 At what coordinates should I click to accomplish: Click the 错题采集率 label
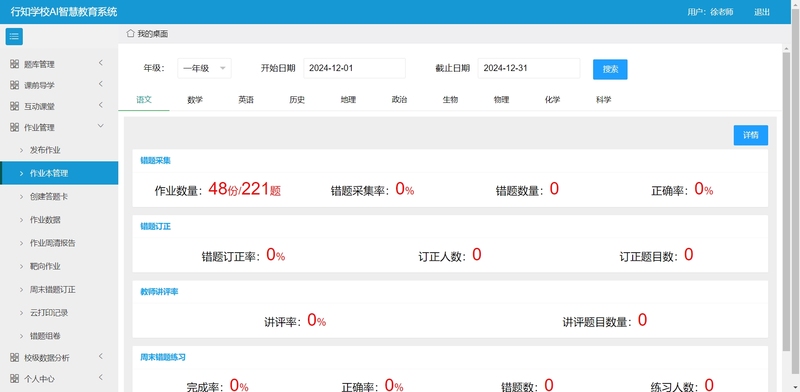[x=361, y=191]
